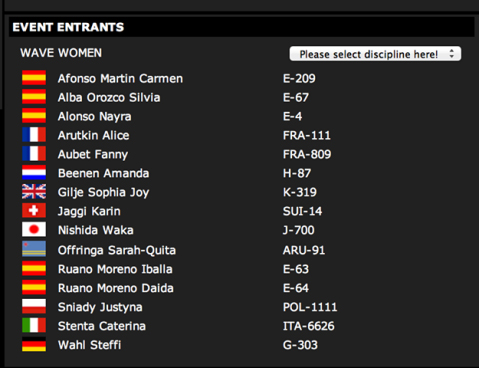The width and height of the screenshot is (479, 368).
Task: Click Swiss flag beside Jaggi Karin
Action: (34, 211)
